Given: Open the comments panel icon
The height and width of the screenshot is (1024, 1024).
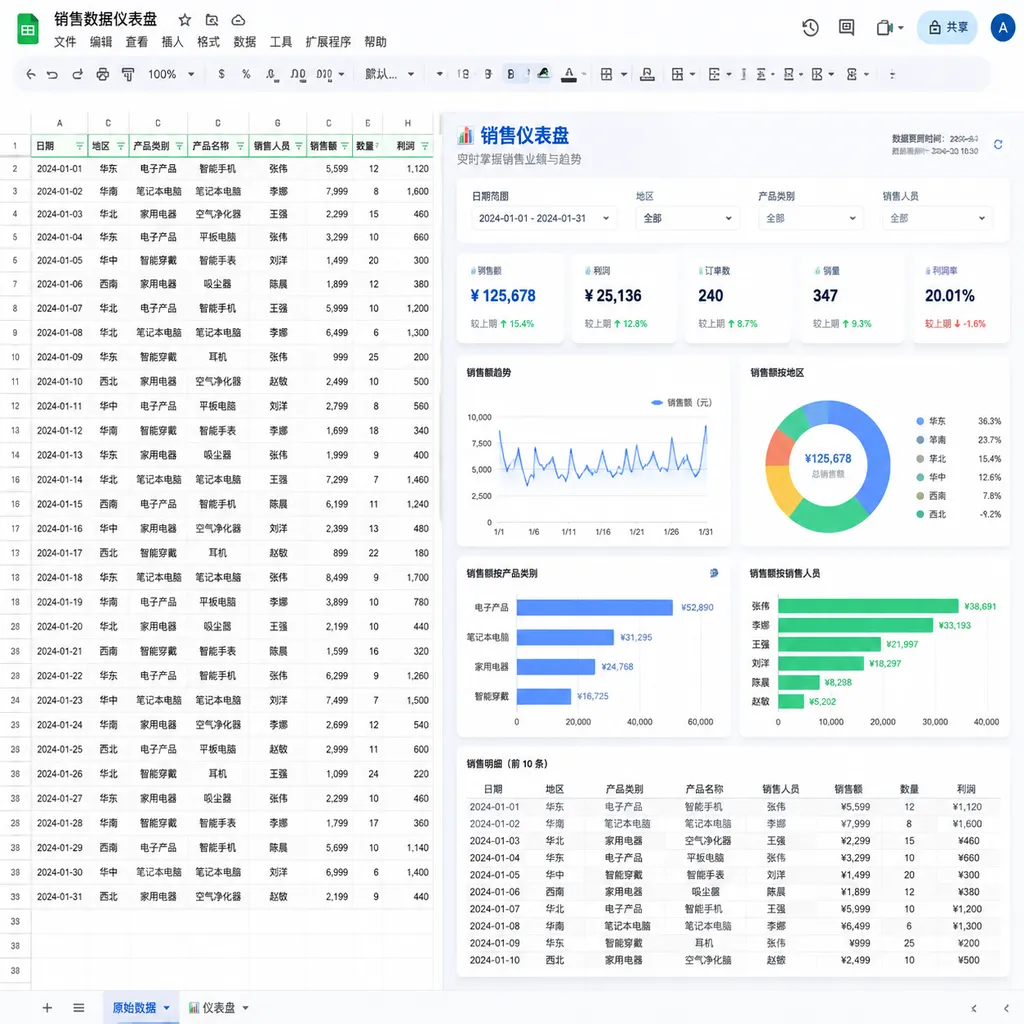Looking at the screenshot, I should [x=846, y=27].
